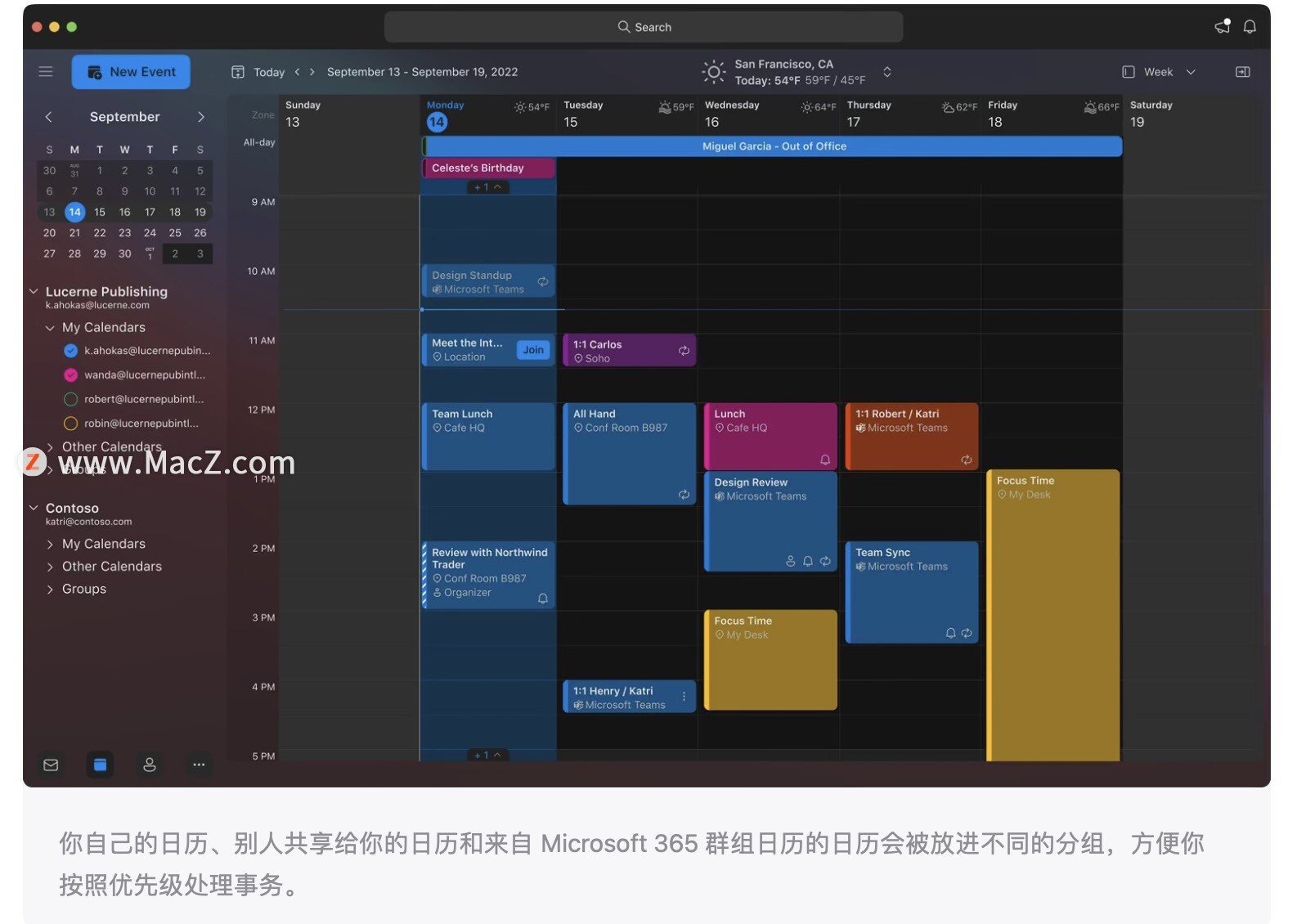Screen dimensions: 1297x924
Task: Select September 14 in mini calendar
Action: point(74,212)
